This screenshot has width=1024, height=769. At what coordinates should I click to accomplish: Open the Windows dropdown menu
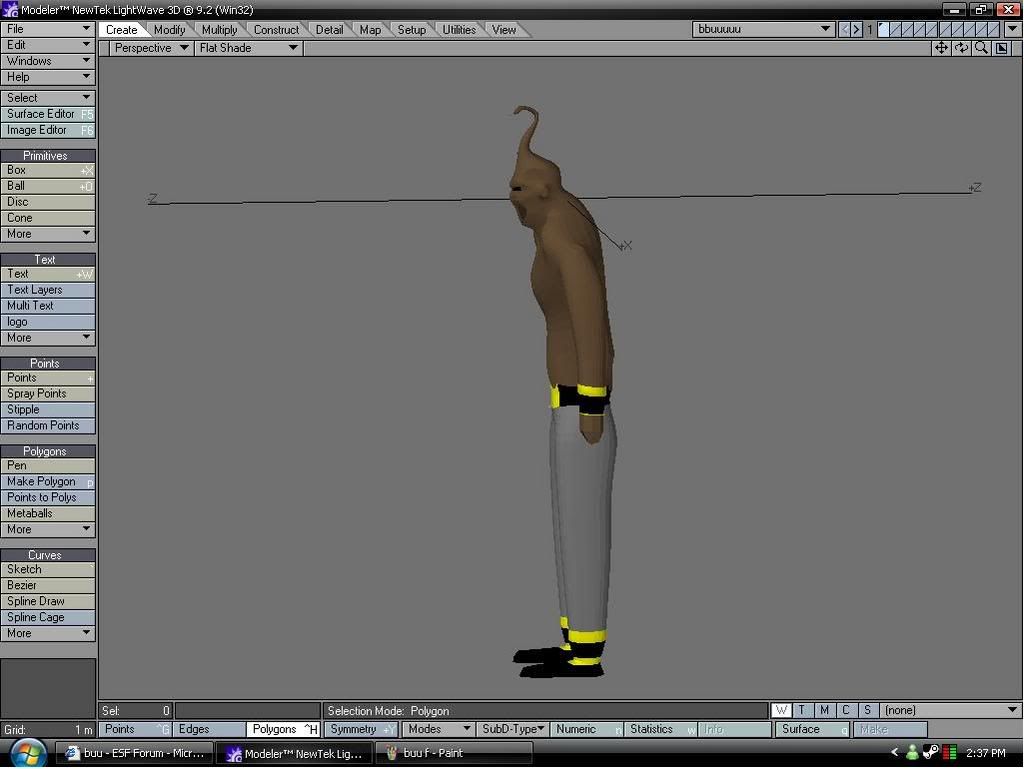coord(48,61)
